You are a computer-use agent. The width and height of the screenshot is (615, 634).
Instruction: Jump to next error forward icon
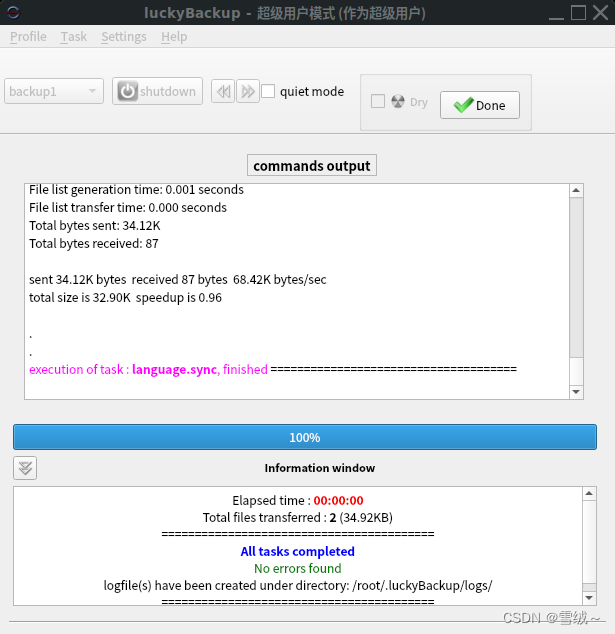pyautogui.click(x=247, y=91)
